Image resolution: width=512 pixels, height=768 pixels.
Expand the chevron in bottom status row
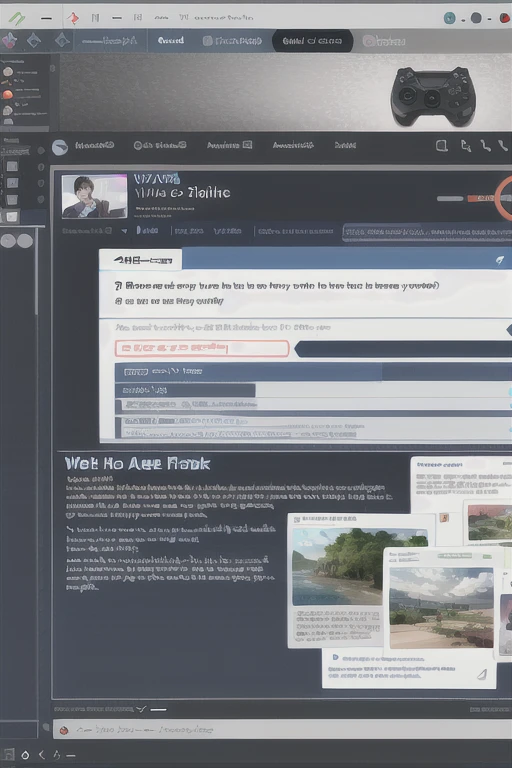click(x=141, y=709)
